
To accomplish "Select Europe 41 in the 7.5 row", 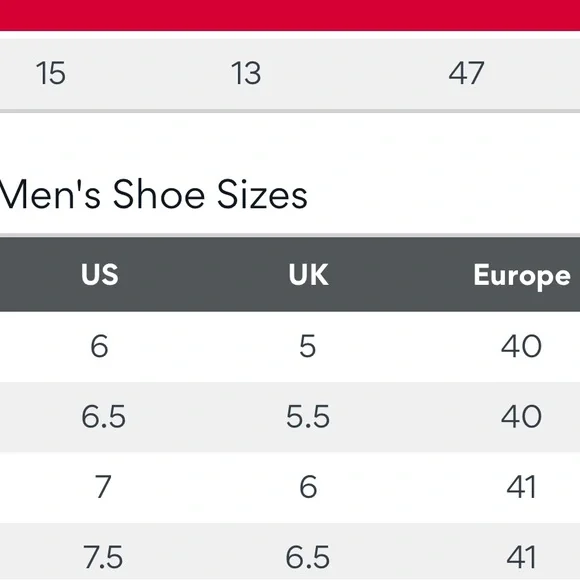I will coord(521,557).
